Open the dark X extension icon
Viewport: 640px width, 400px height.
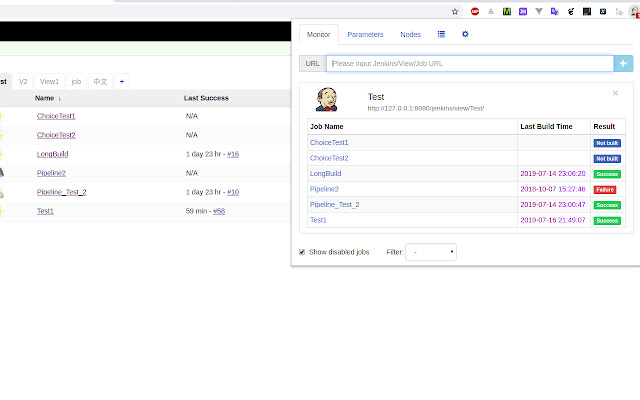(603, 12)
